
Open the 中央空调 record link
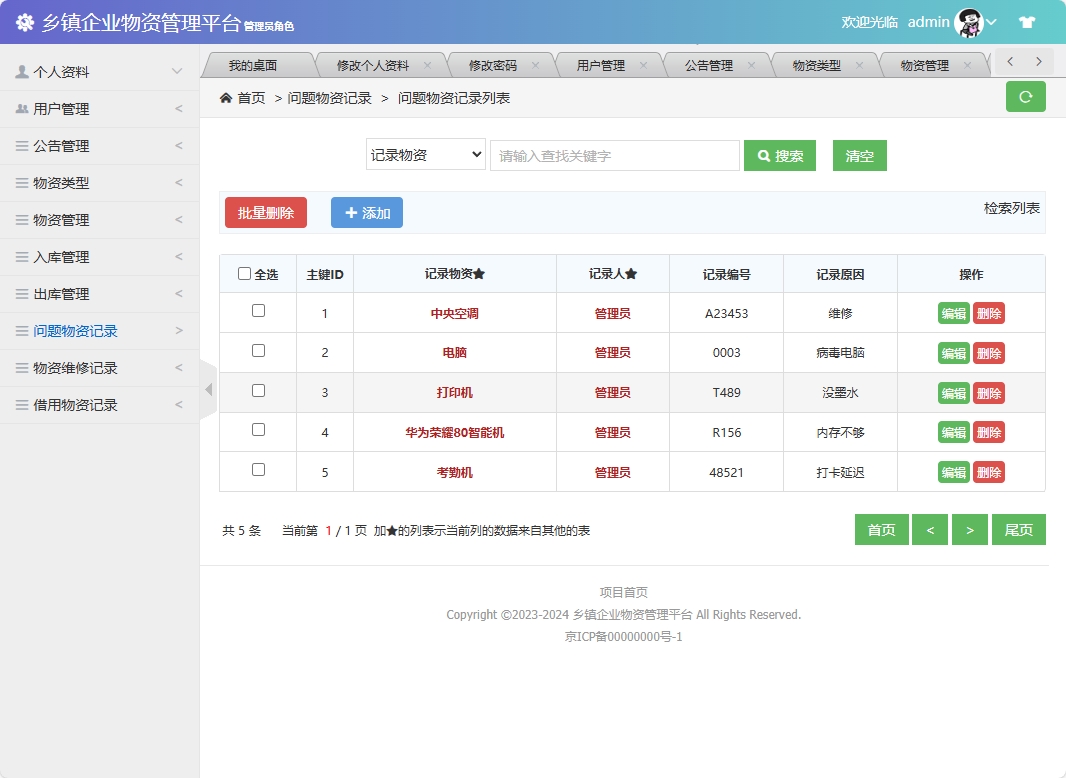coord(454,313)
